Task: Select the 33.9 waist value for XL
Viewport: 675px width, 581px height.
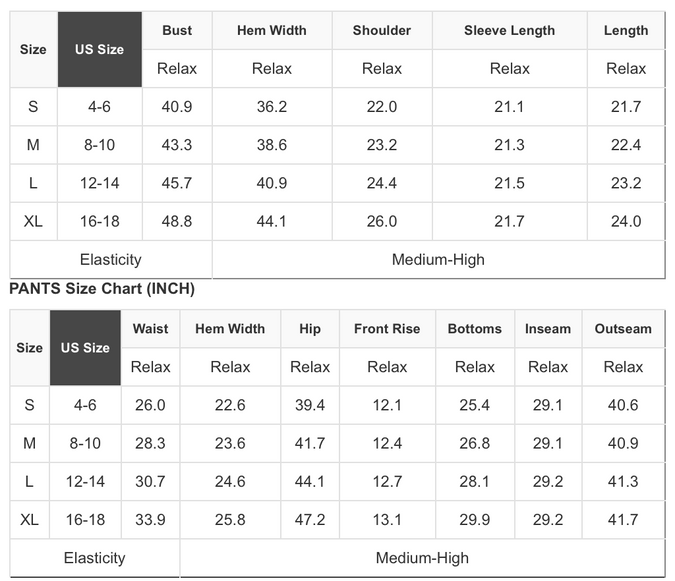Action: 150,519
